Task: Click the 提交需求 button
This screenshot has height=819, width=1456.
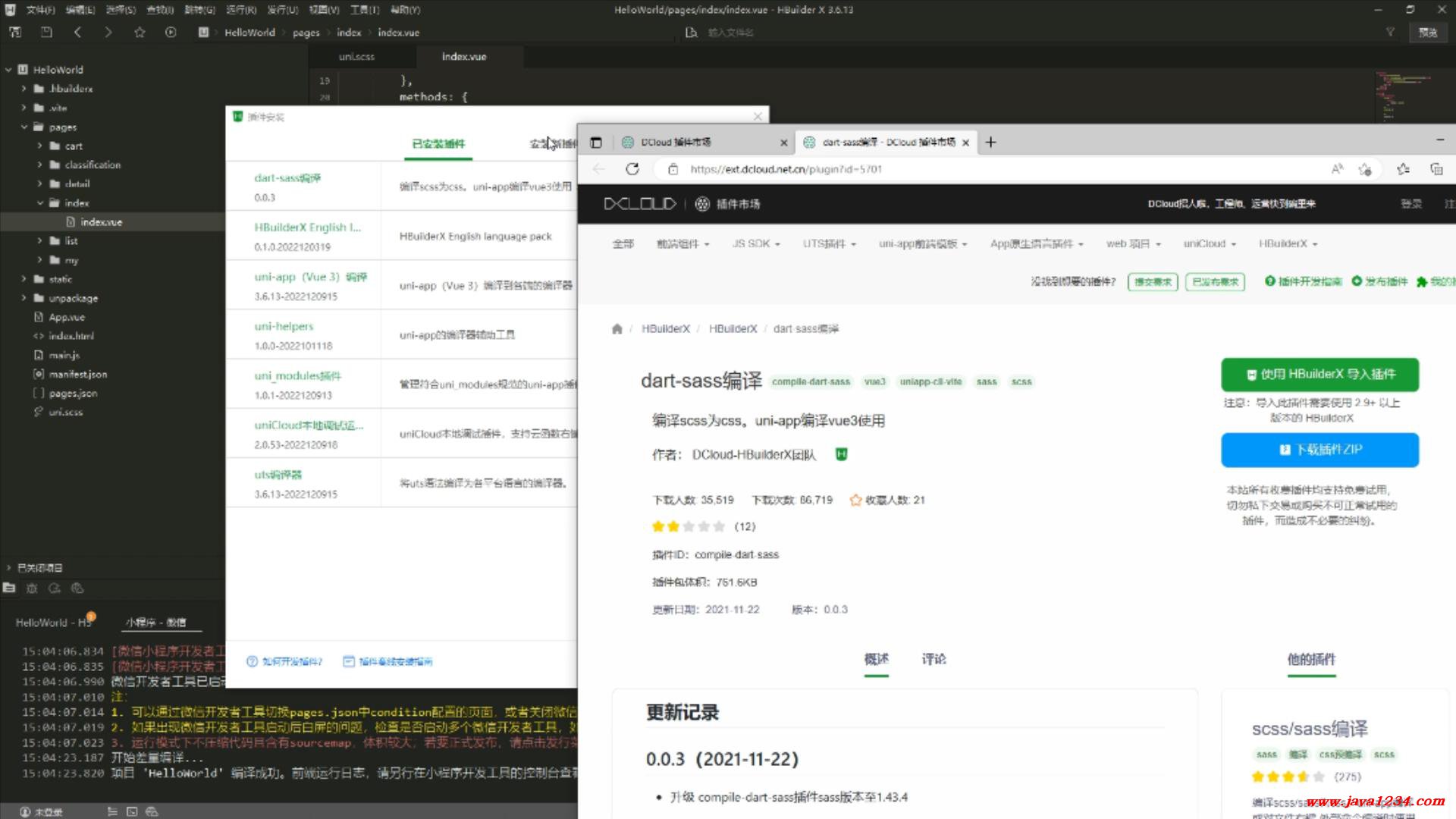Action: point(1153,281)
